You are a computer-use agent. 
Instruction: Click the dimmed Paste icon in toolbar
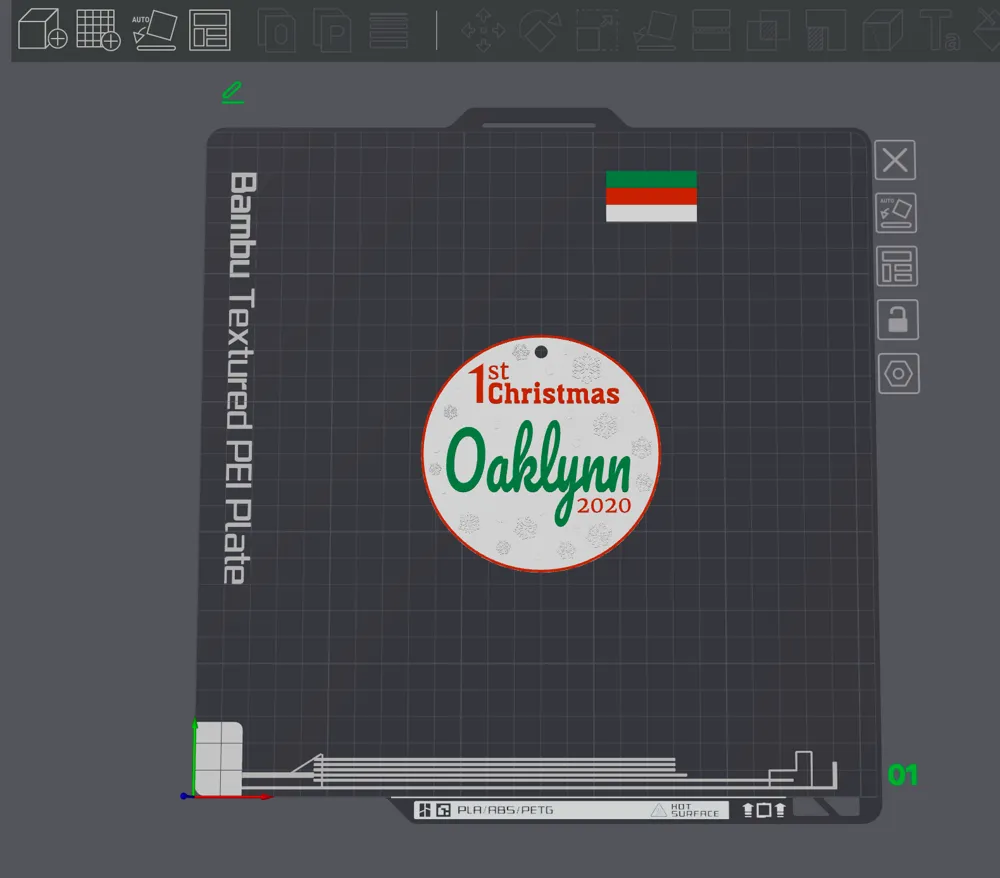point(332,30)
